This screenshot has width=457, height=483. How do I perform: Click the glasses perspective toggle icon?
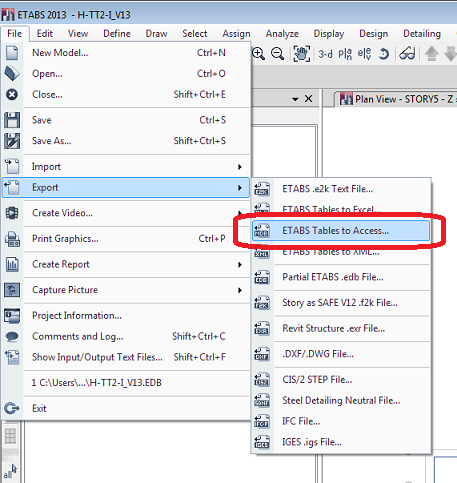pyautogui.click(x=407, y=54)
